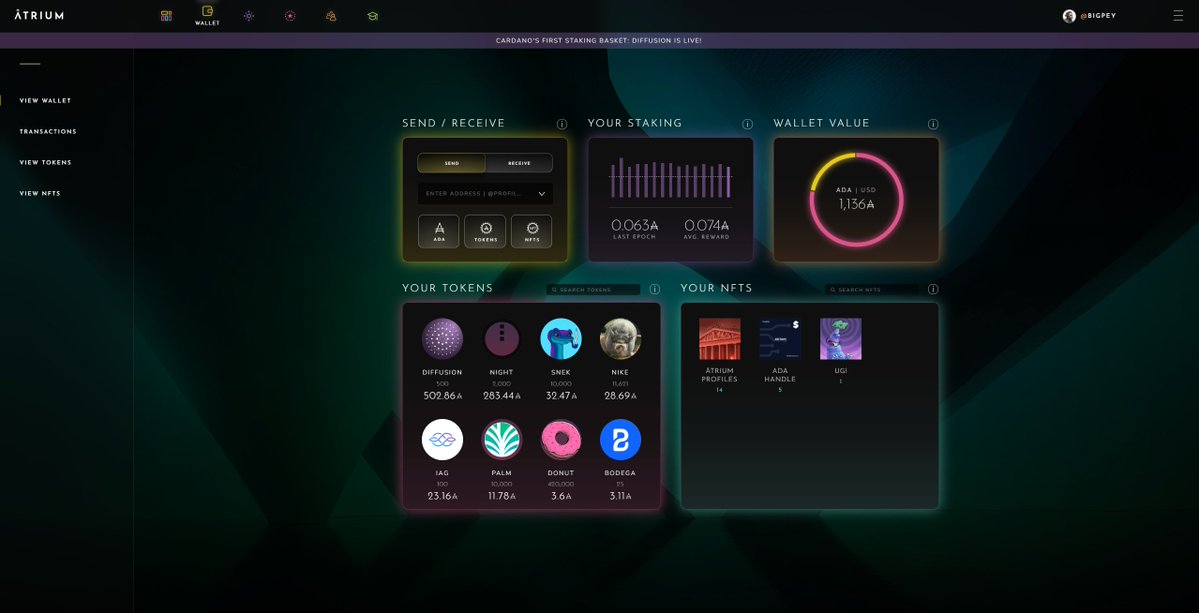
Task: Click the 0.074 average reward value
Action: click(x=707, y=225)
